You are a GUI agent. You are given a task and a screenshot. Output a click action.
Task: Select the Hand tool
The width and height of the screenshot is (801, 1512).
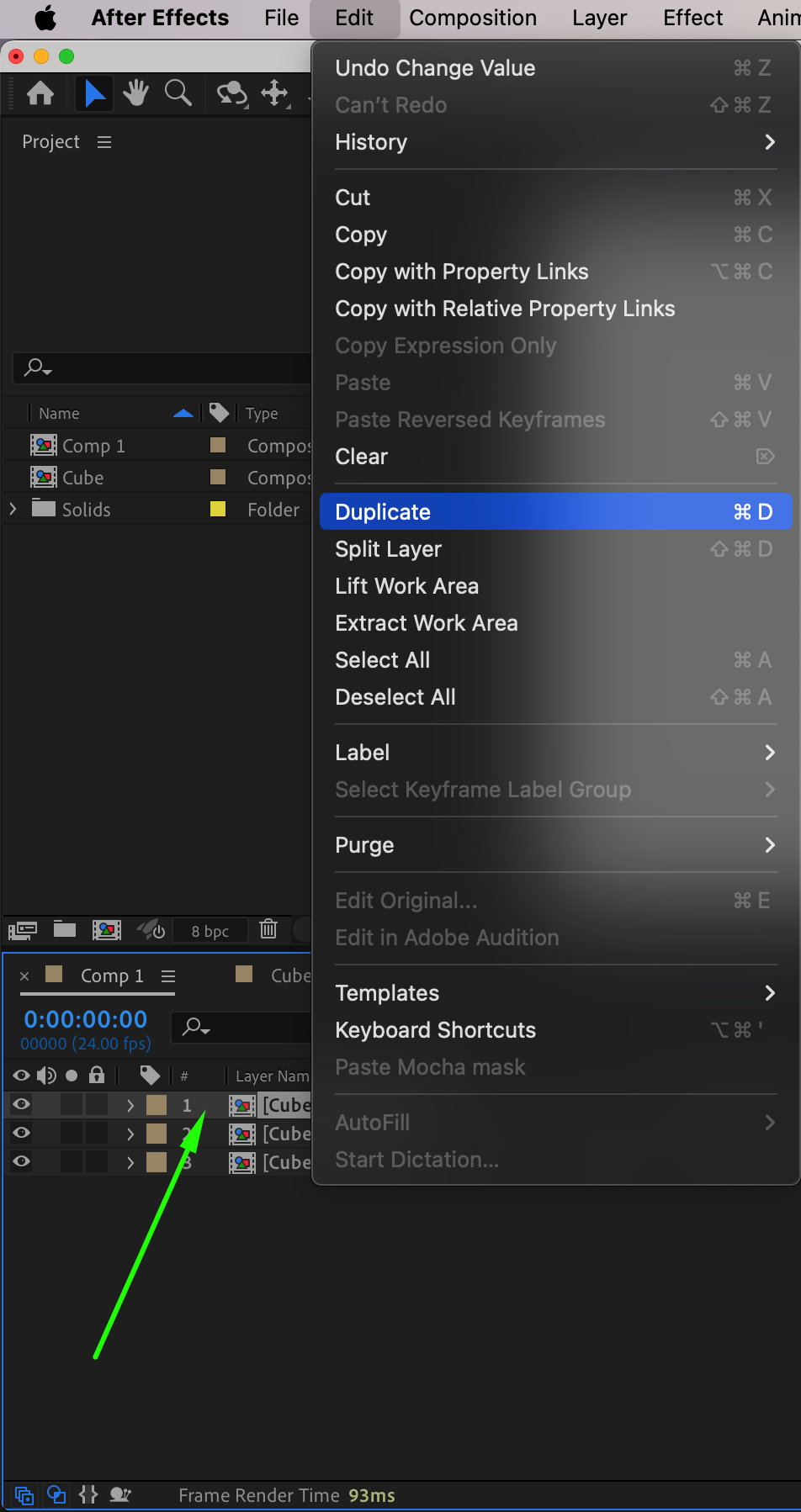click(135, 93)
